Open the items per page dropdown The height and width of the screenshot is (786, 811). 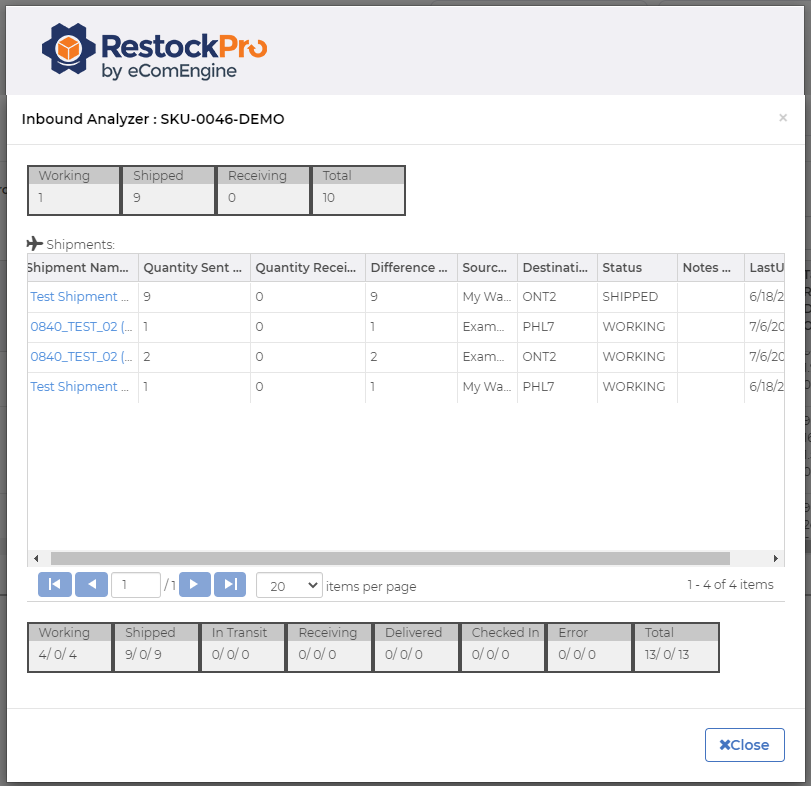tap(289, 585)
